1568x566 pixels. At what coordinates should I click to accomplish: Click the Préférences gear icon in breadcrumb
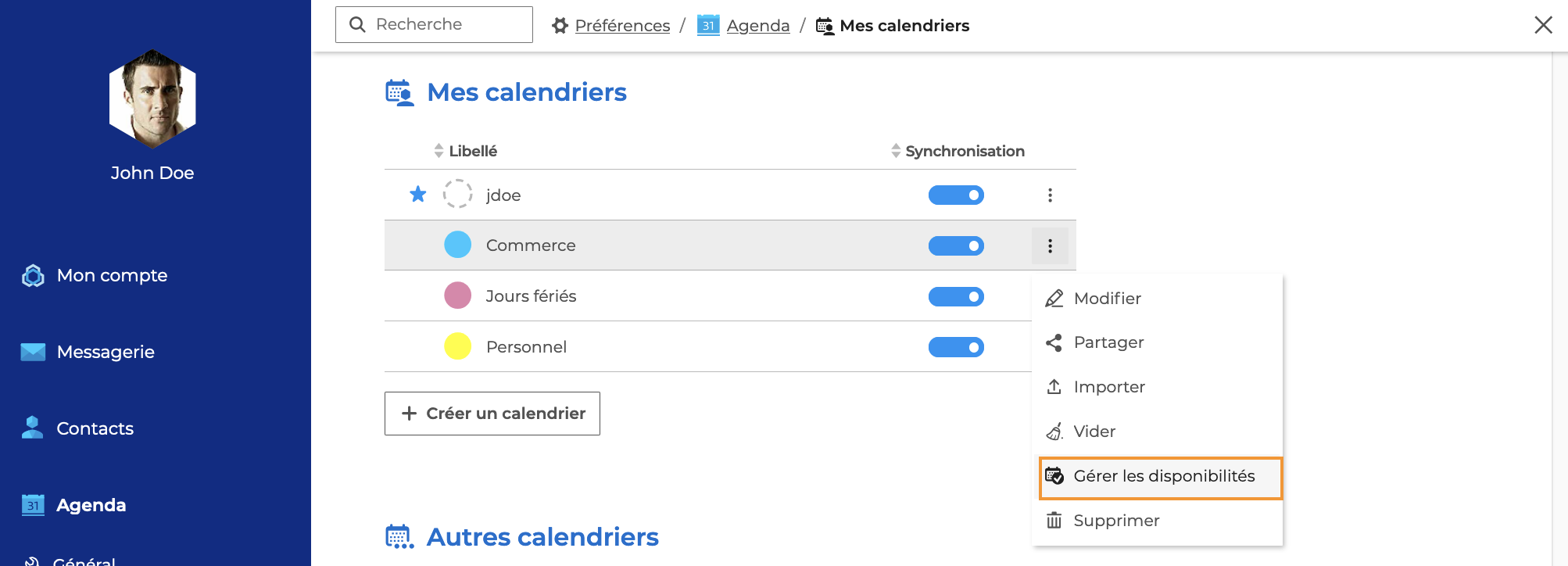click(560, 26)
